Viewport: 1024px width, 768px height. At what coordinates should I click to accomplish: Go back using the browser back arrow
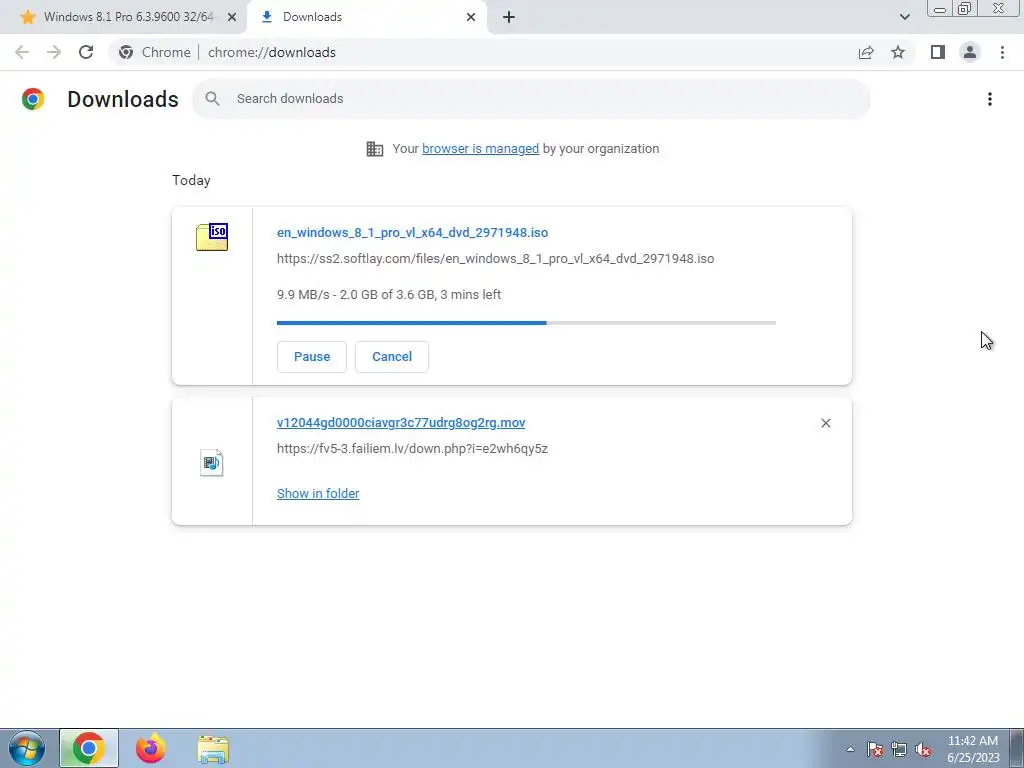pyautogui.click(x=22, y=52)
